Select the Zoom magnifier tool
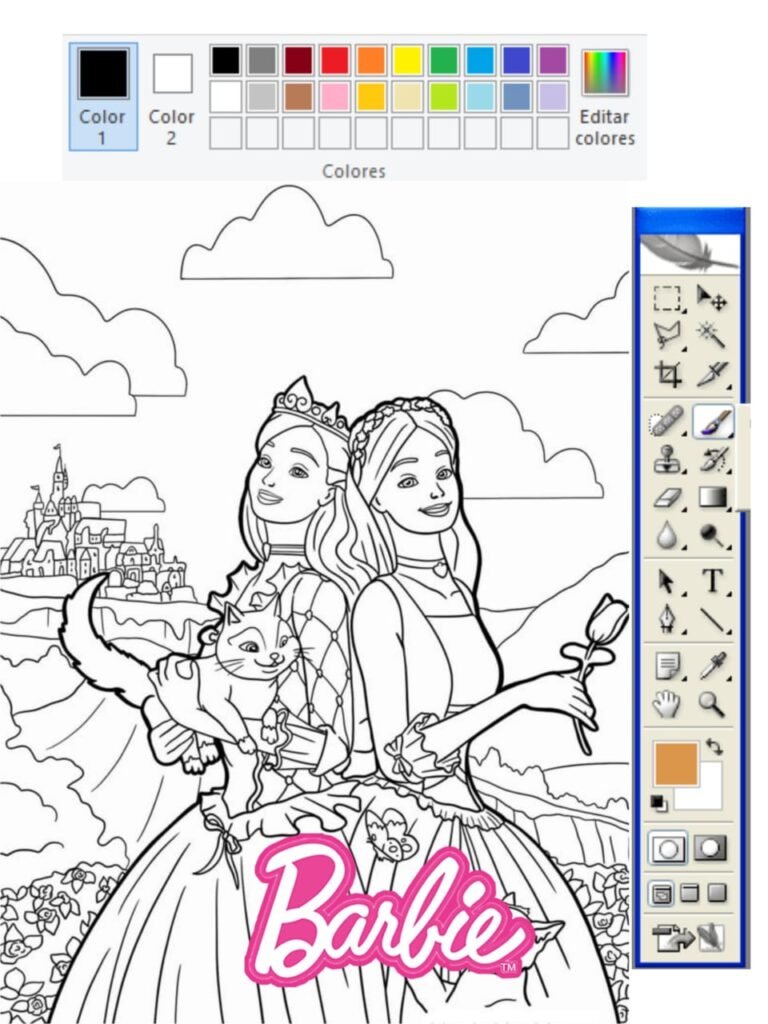Screen dimensions: 768x1024 point(712,705)
